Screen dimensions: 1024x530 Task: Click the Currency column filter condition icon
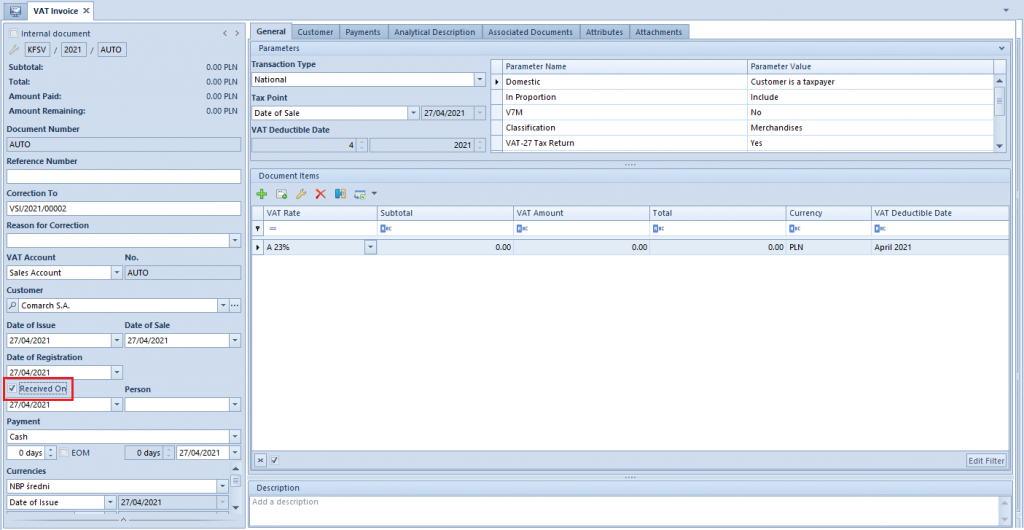(x=794, y=229)
